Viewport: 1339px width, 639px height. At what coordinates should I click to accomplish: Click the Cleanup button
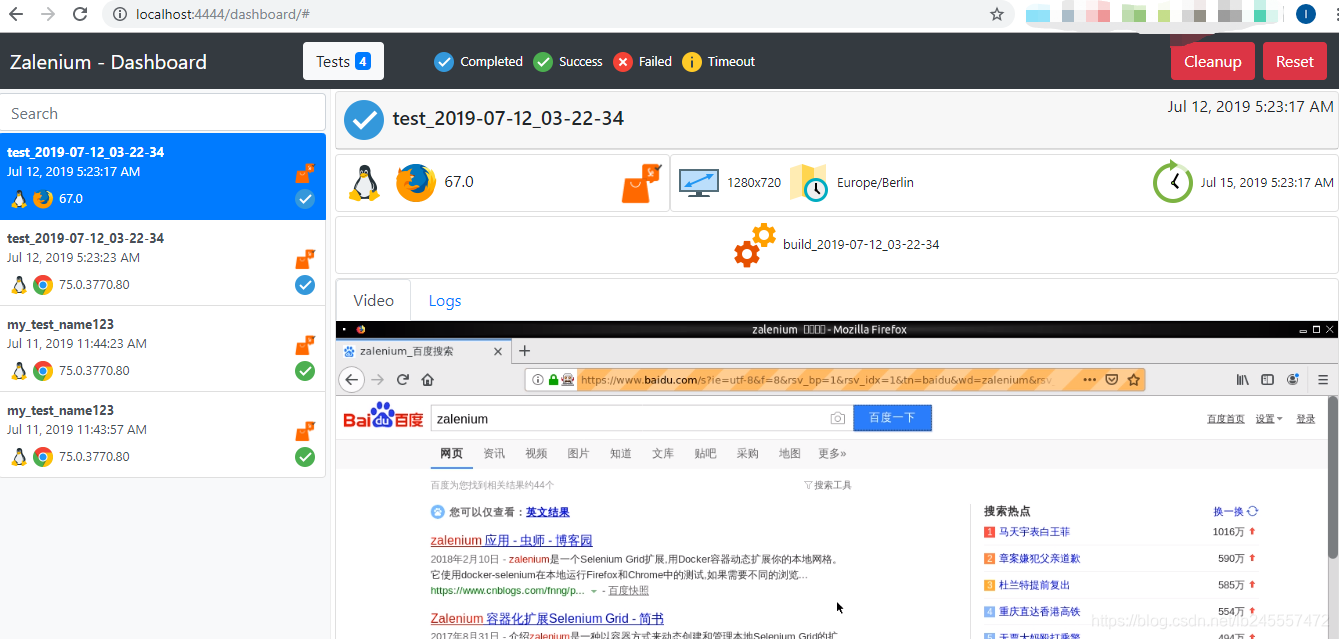click(1213, 61)
